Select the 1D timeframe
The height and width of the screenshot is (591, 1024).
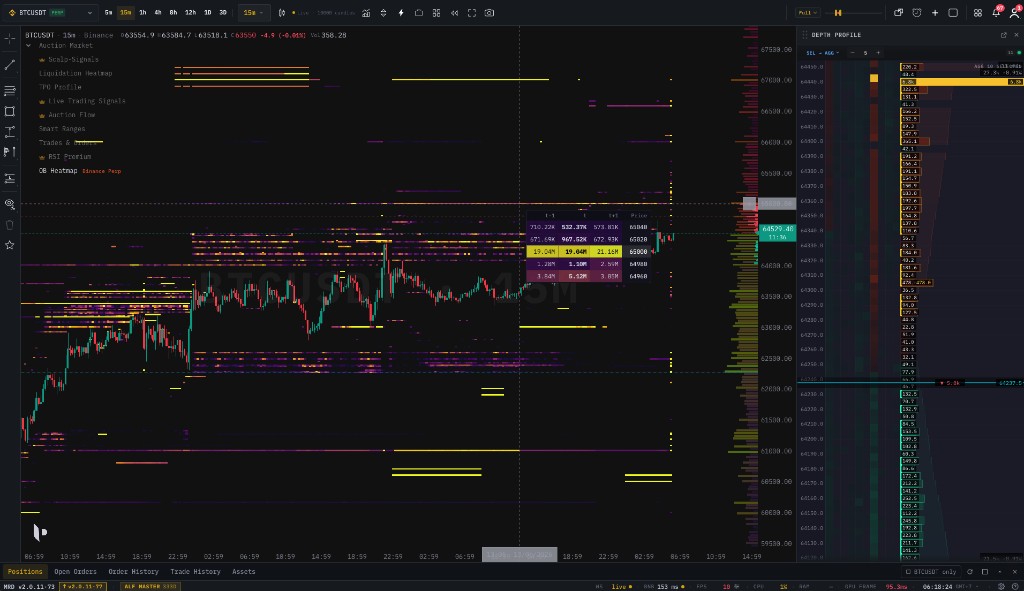(x=208, y=13)
